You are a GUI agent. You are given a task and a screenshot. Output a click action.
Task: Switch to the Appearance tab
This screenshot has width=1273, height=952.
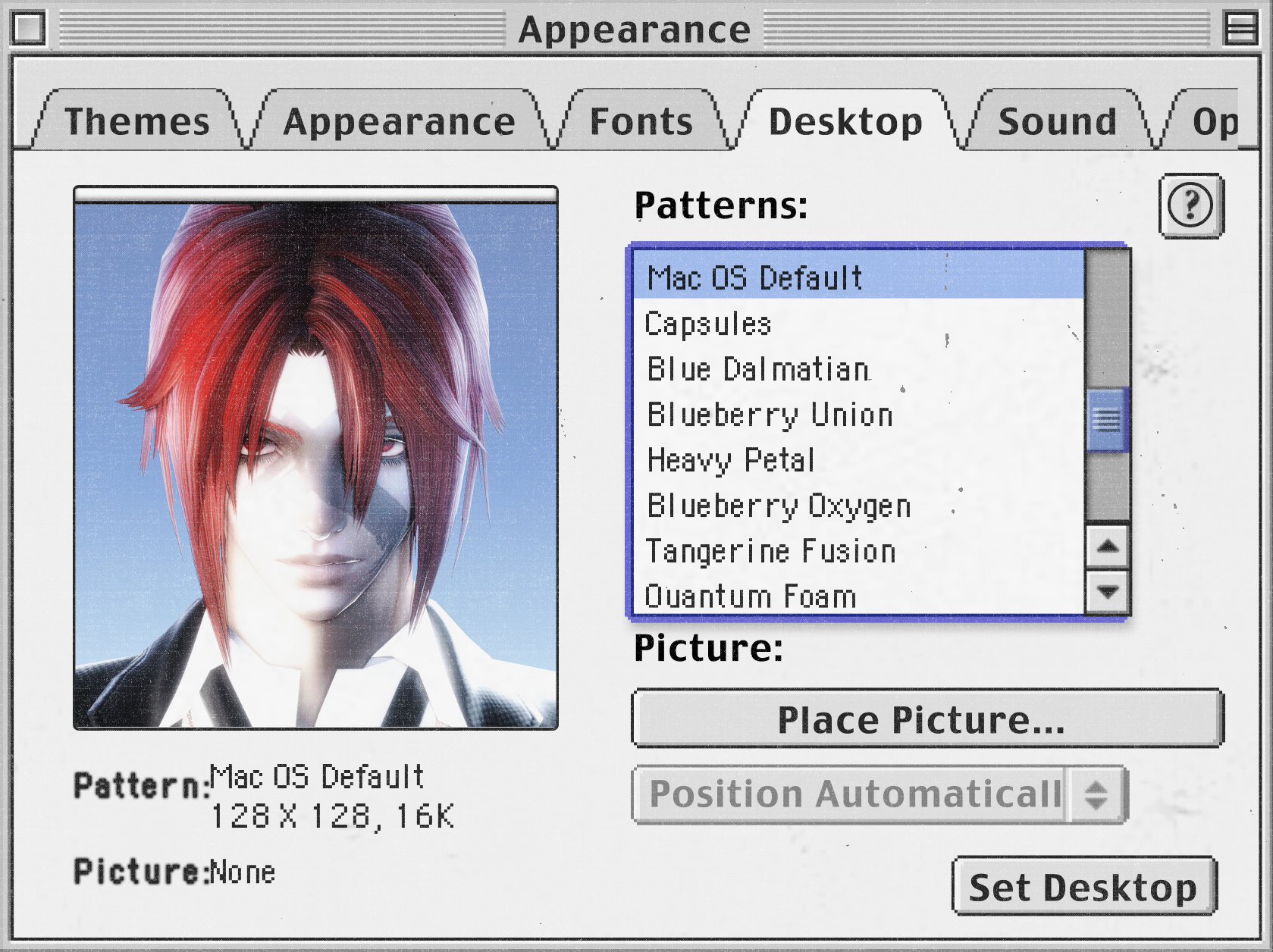[399, 121]
